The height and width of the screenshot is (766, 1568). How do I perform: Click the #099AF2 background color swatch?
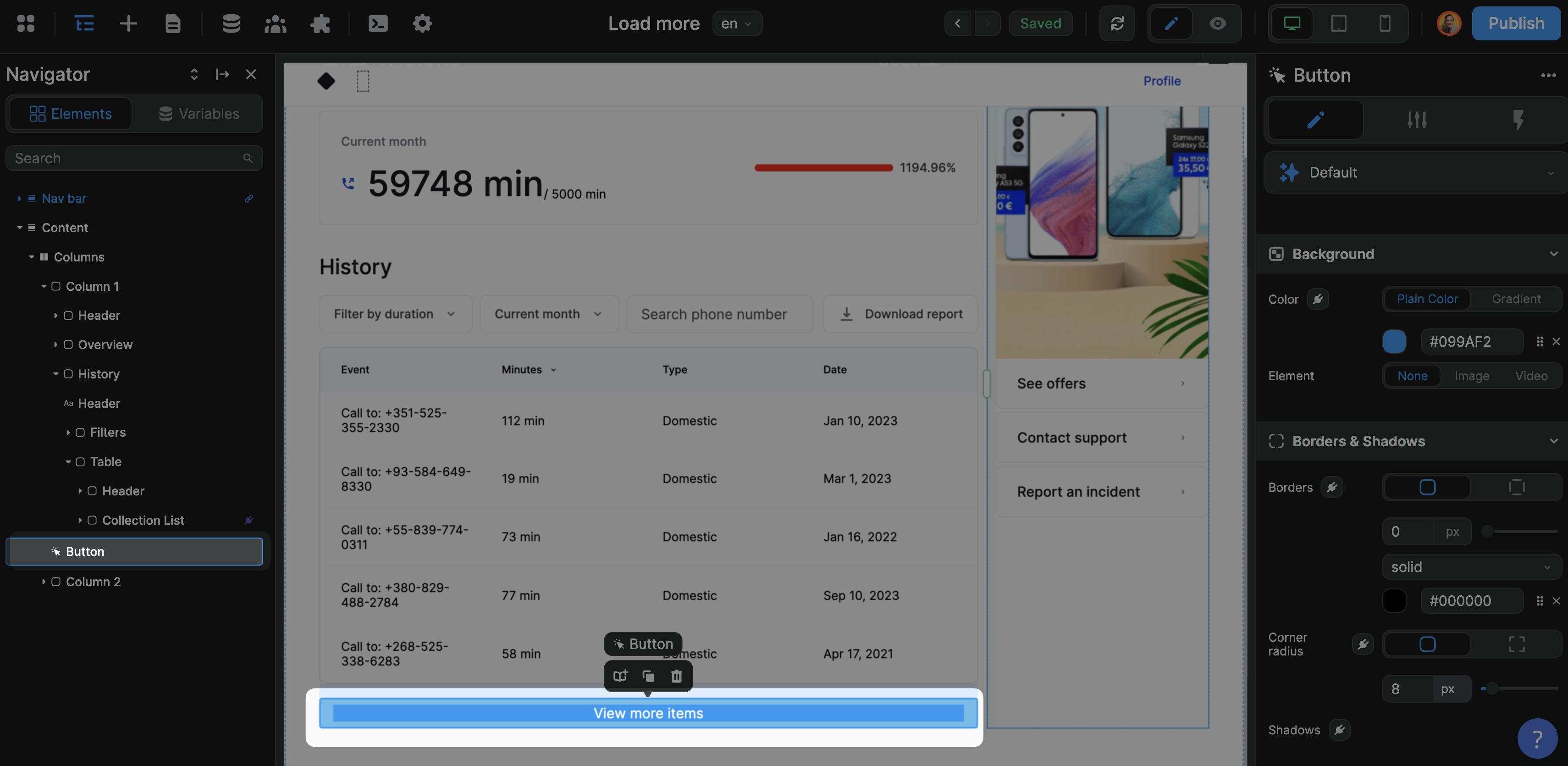pos(1394,342)
